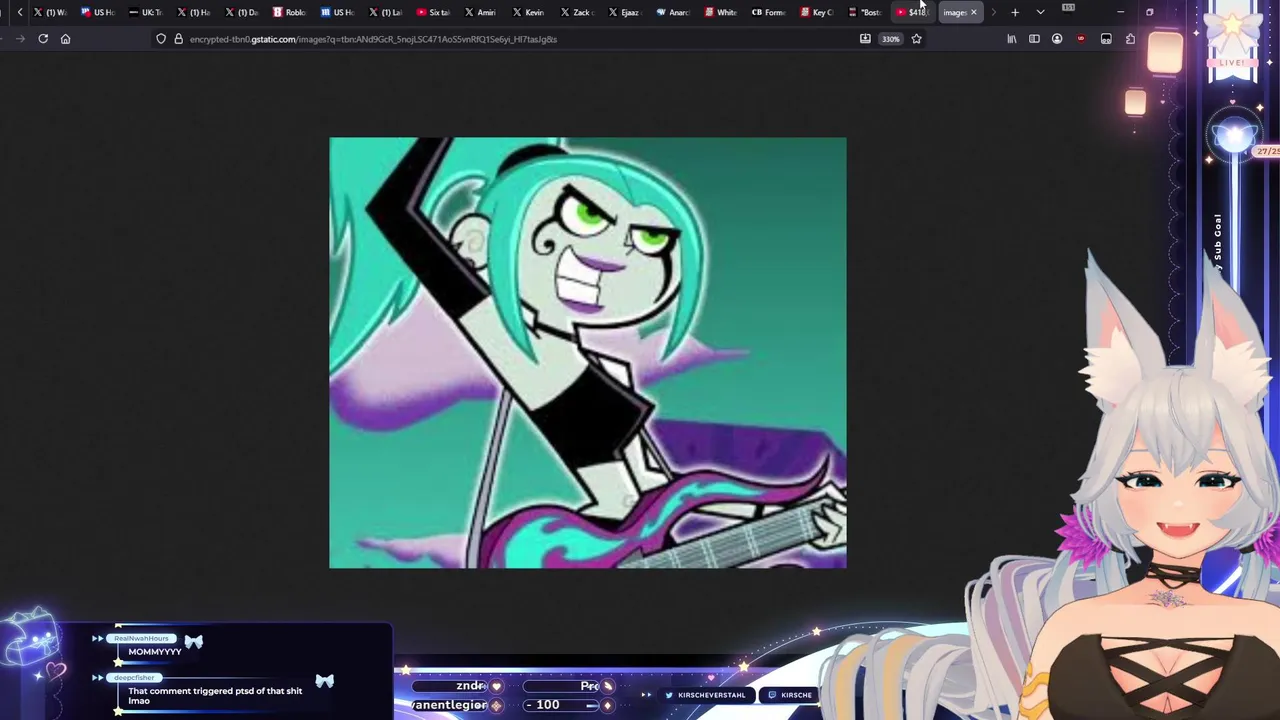
Task: Click the cartoon rocker girl image
Action: pyautogui.click(x=588, y=353)
